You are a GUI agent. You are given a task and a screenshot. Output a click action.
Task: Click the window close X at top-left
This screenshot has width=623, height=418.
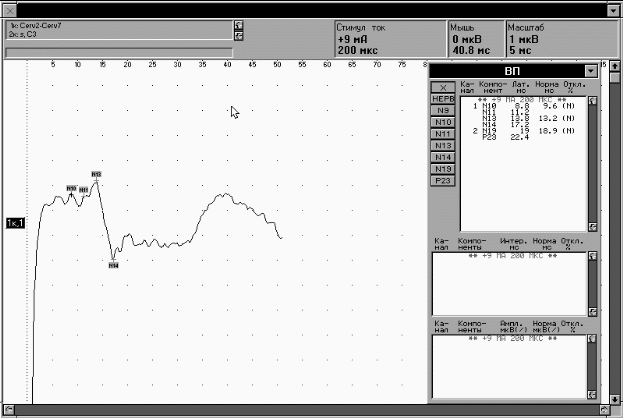[10, 11]
